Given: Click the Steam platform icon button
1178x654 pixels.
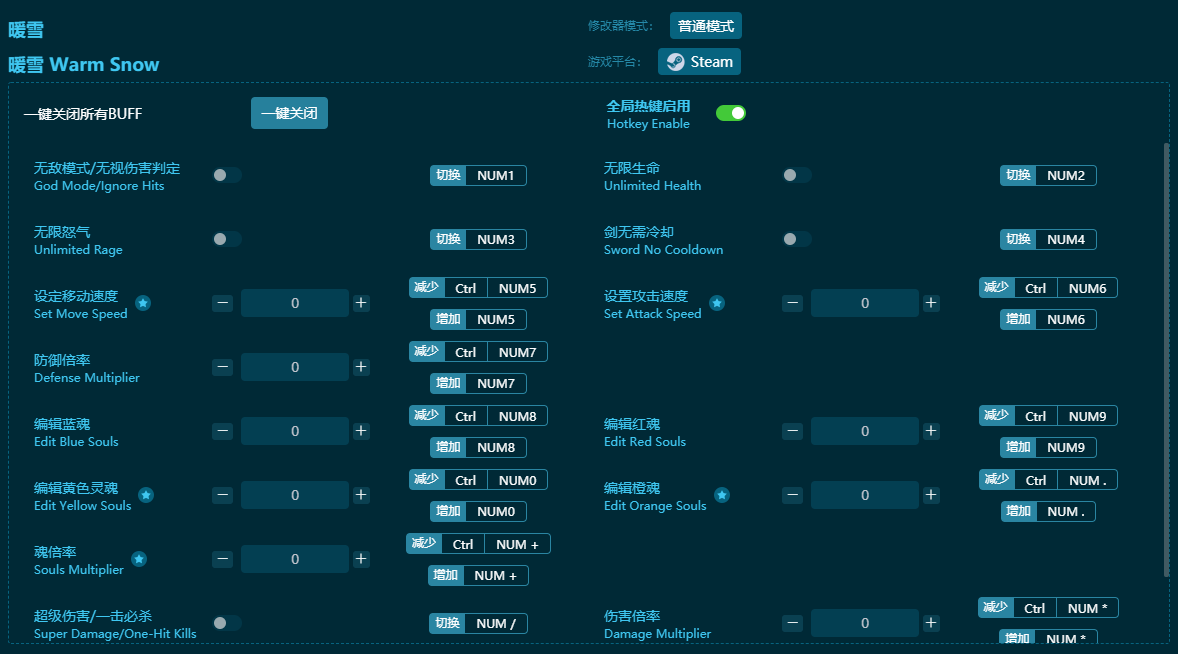Looking at the screenshot, I should point(699,62).
